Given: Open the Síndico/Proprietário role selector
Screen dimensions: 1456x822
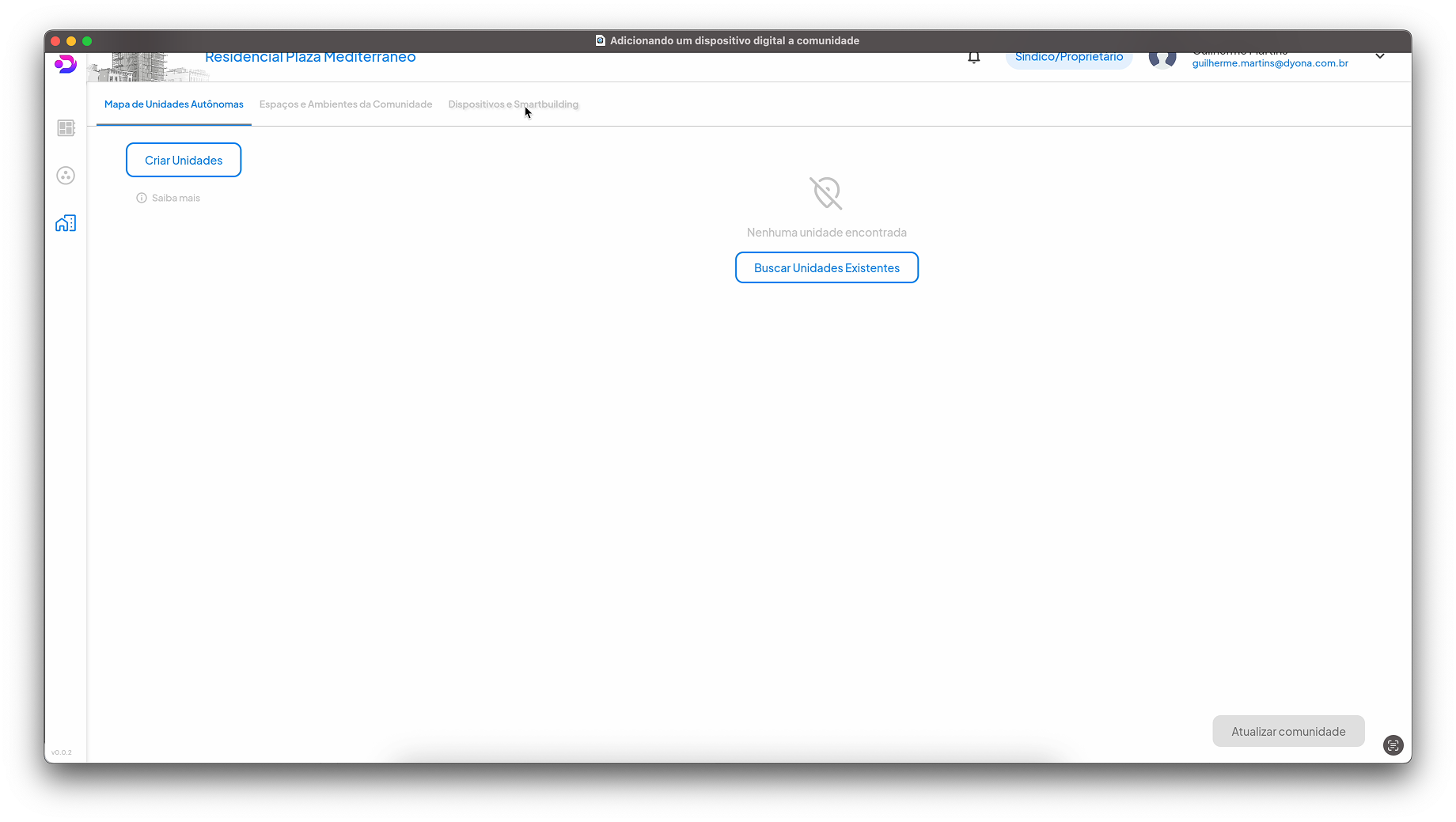Looking at the screenshot, I should (1068, 58).
